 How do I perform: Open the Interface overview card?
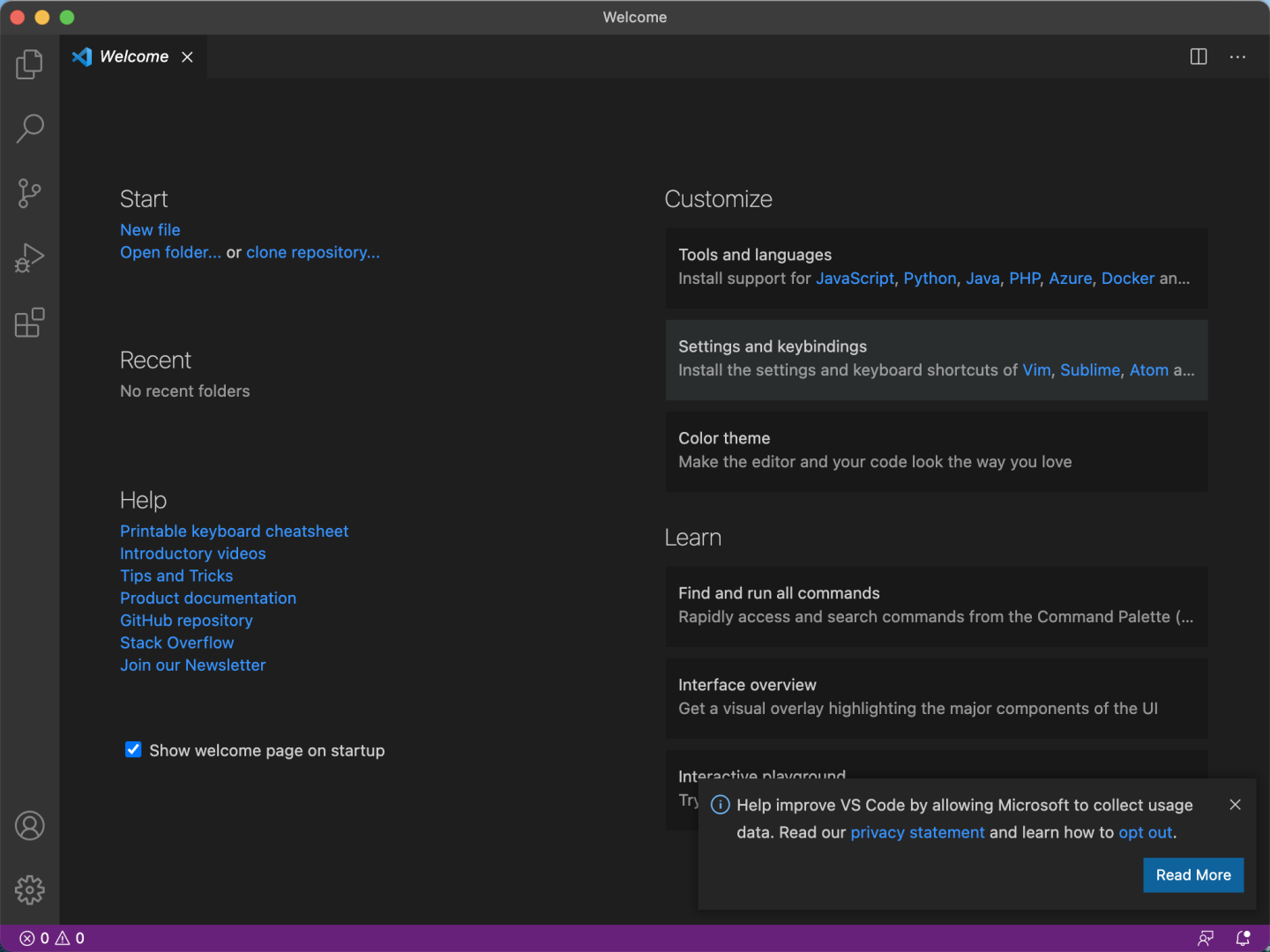[937, 698]
